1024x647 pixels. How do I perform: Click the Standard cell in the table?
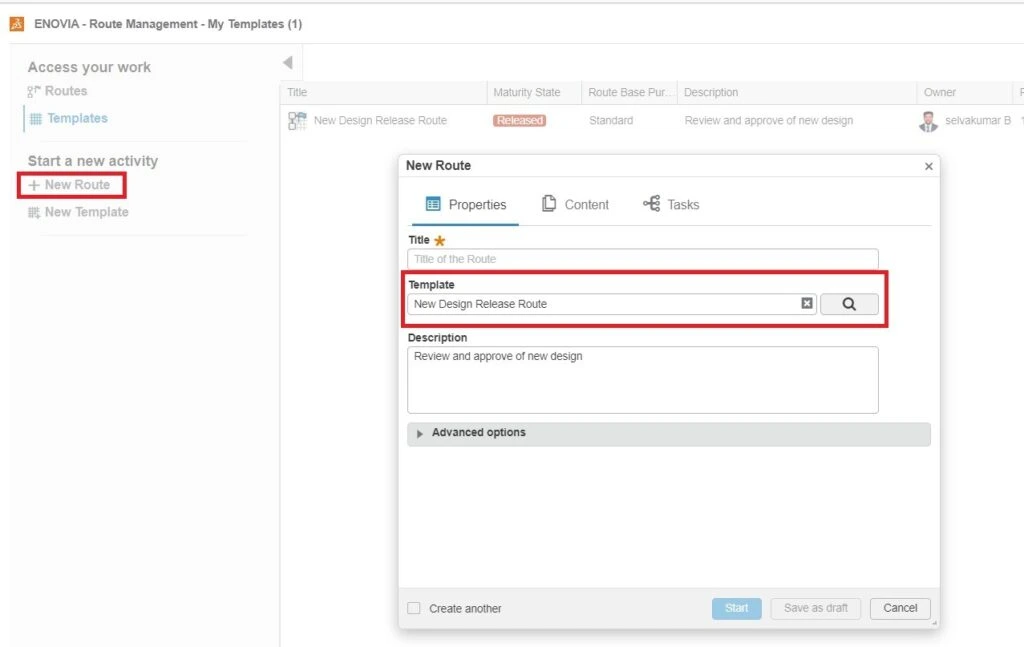(x=611, y=120)
